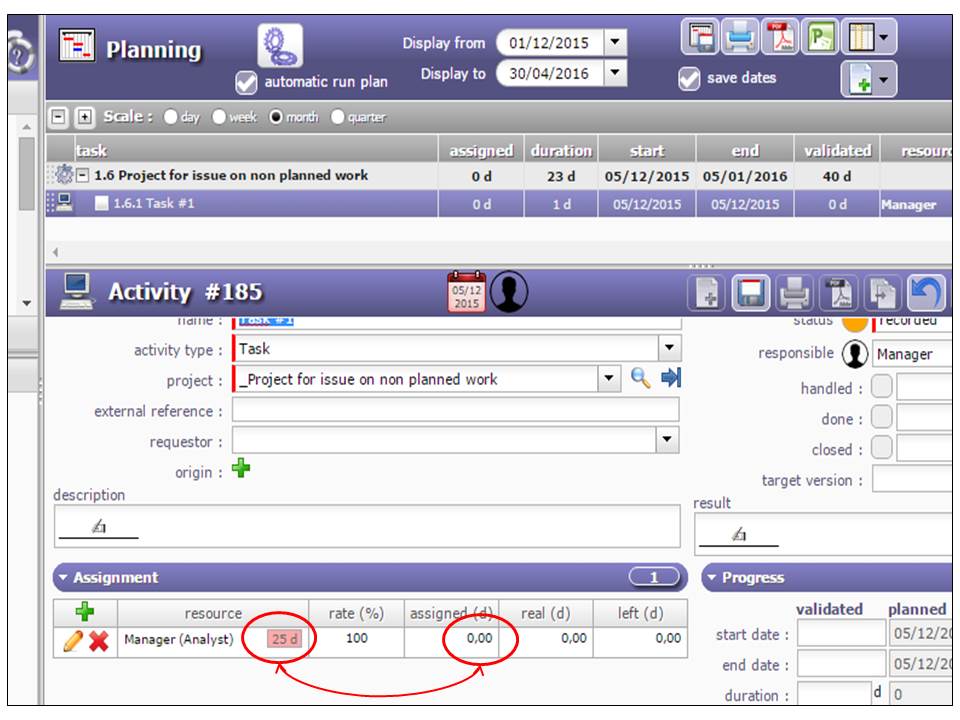The width and height of the screenshot is (960, 720).
Task: Print the planning from top toolbar
Action: (x=740, y=38)
